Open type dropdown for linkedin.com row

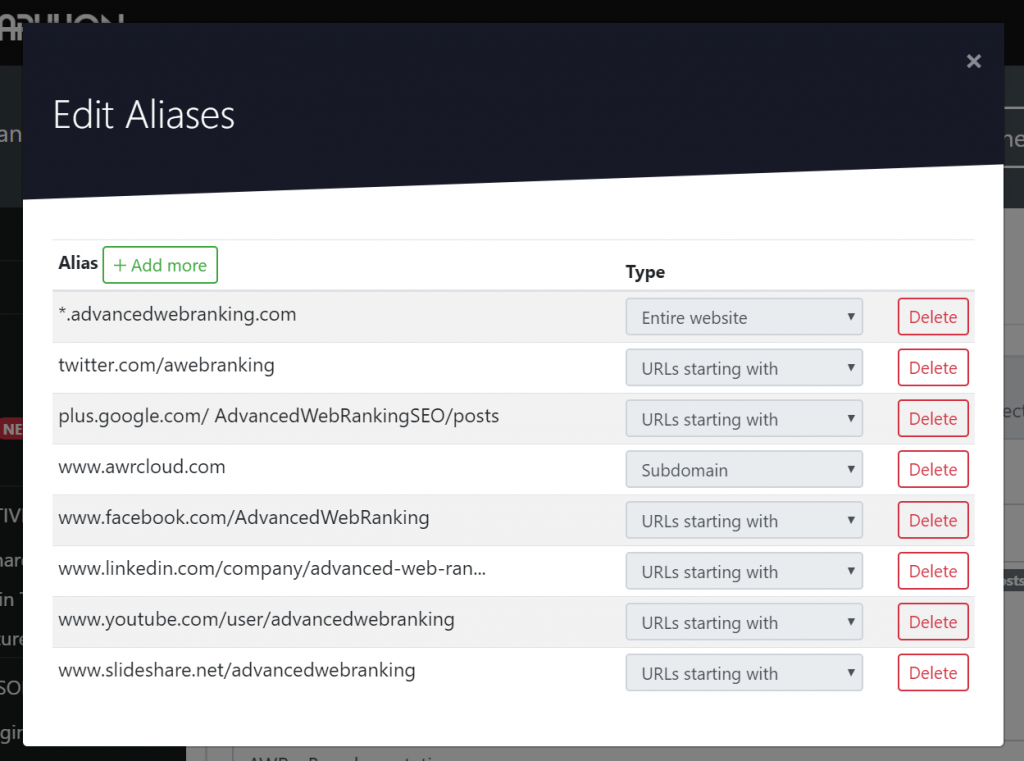click(744, 571)
